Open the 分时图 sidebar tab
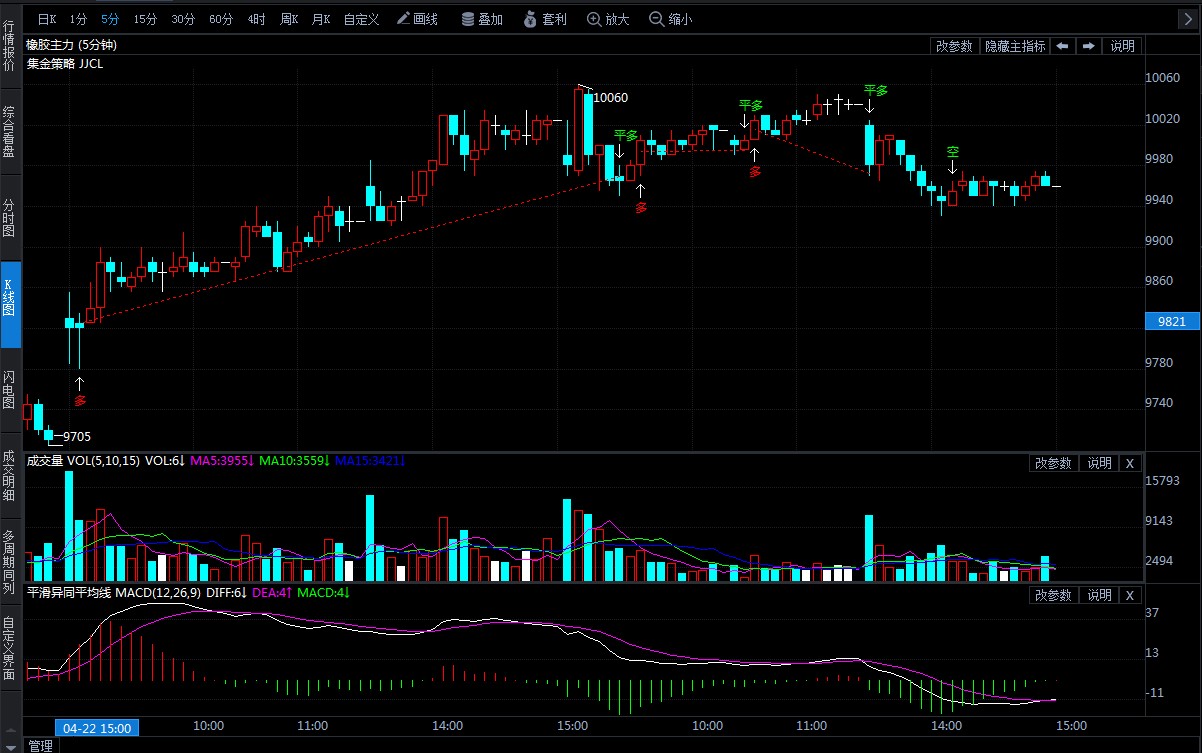This screenshot has height=753, width=1202. (x=10, y=217)
